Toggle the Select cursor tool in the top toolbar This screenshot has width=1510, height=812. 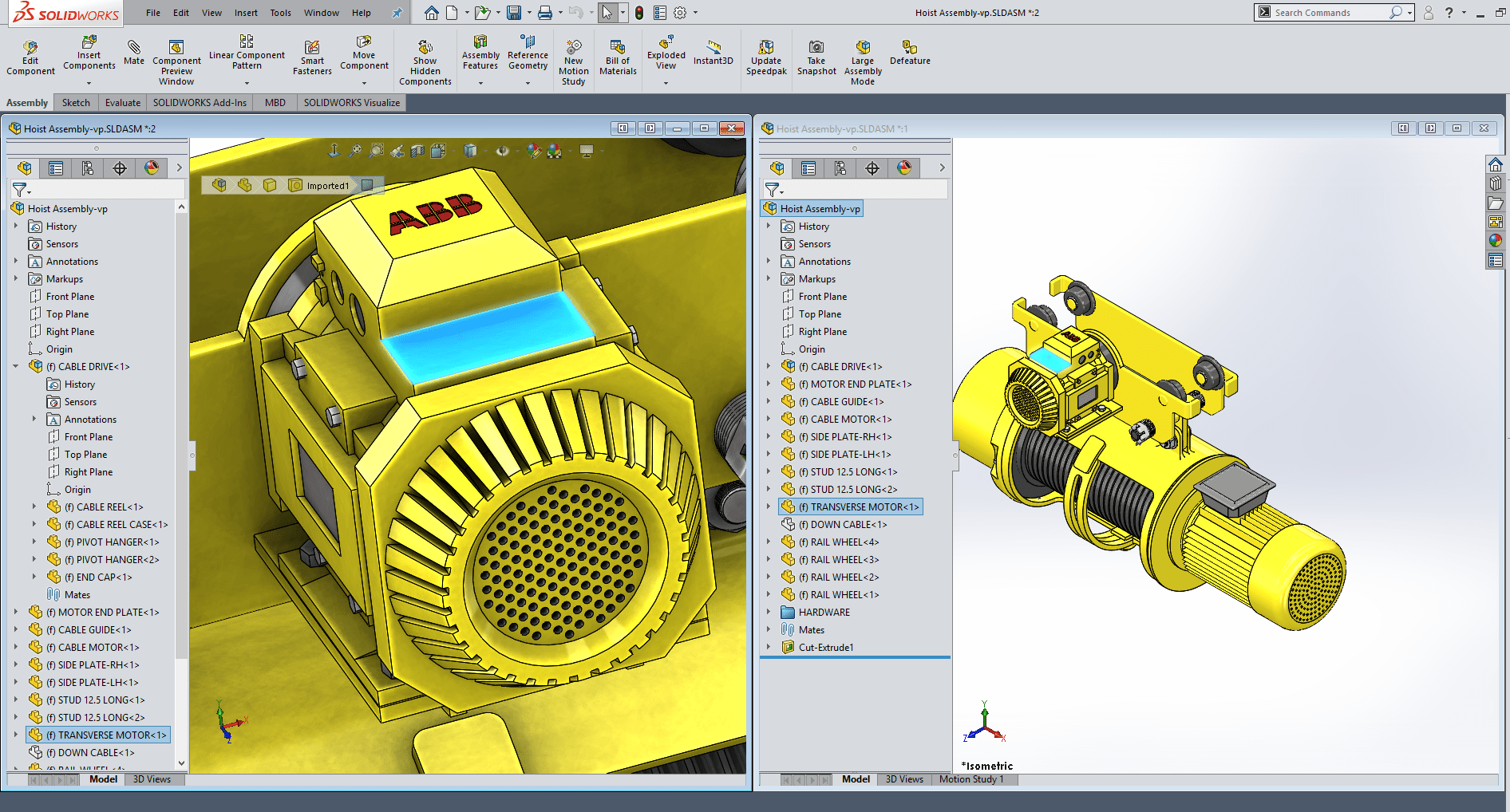click(x=607, y=13)
